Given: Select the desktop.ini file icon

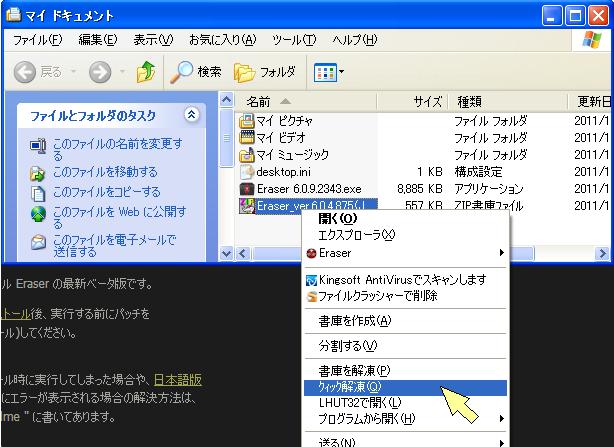Looking at the screenshot, I should [247, 172].
